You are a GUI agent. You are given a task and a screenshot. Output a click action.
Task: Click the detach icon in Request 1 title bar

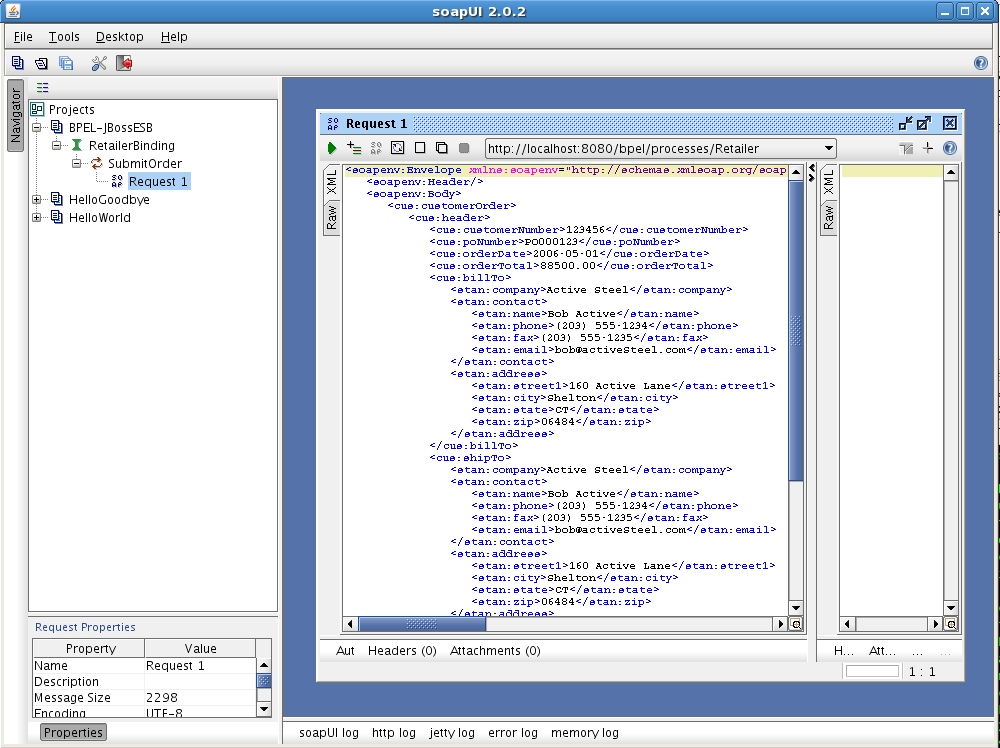coord(905,123)
